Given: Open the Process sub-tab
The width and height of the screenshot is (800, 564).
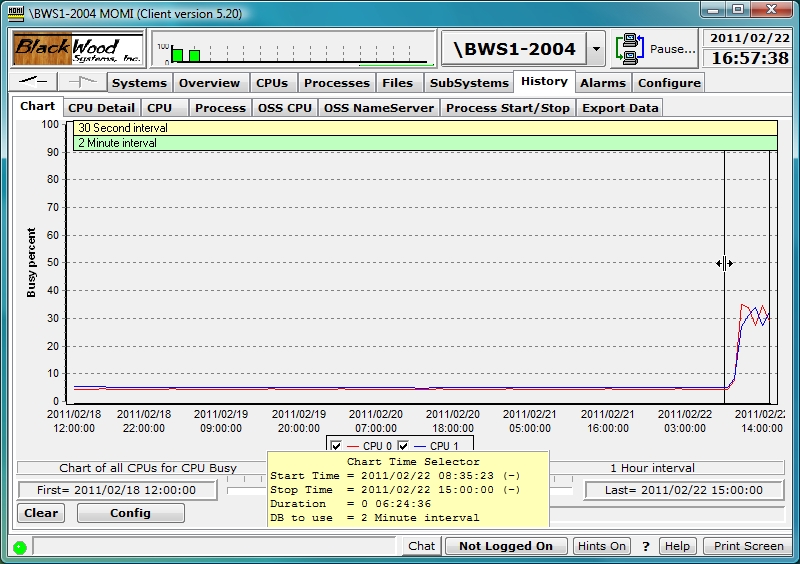Looking at the screenshot, I should coord(220,108).
